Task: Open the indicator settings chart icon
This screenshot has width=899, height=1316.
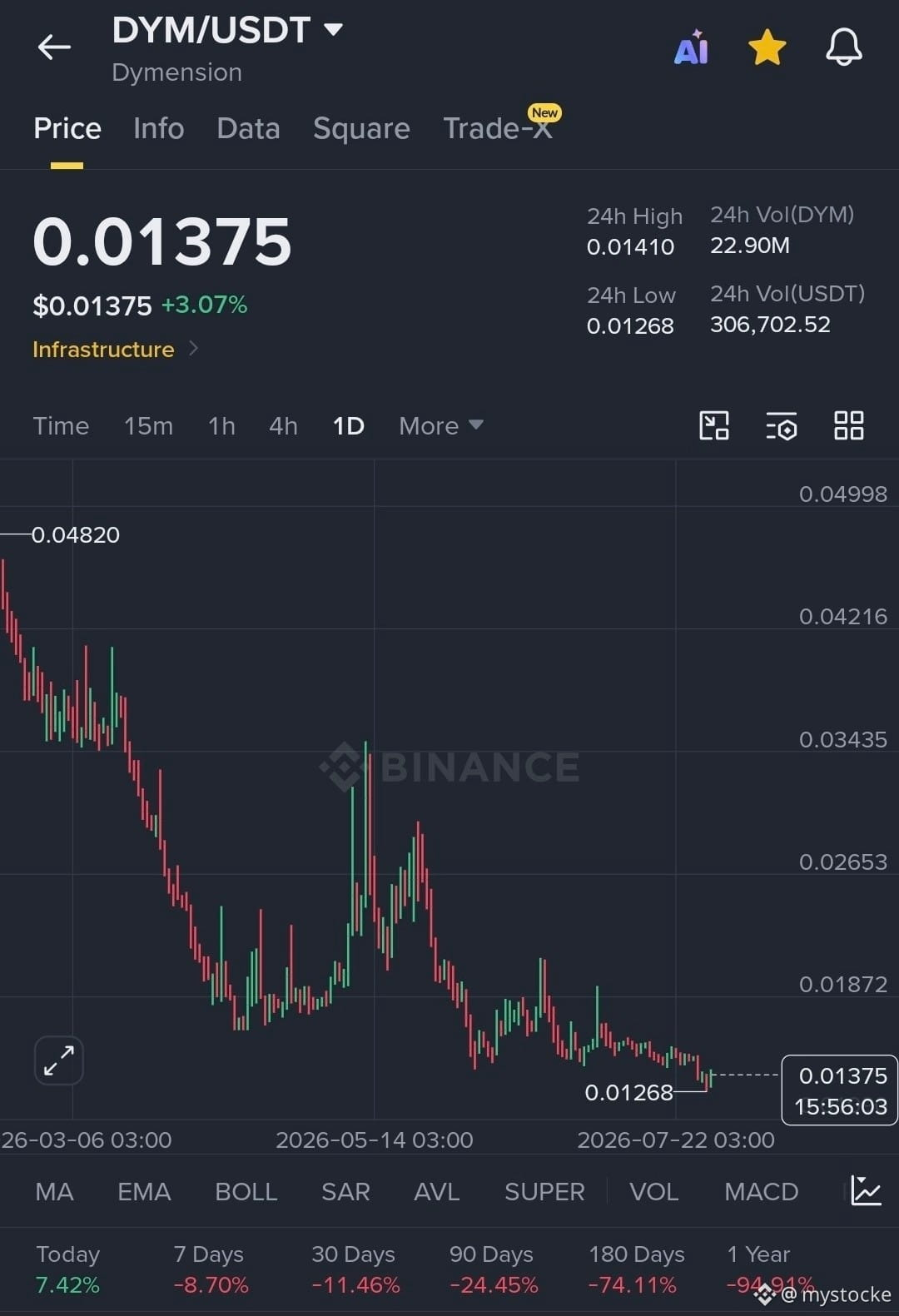Action: (866, 1191)
